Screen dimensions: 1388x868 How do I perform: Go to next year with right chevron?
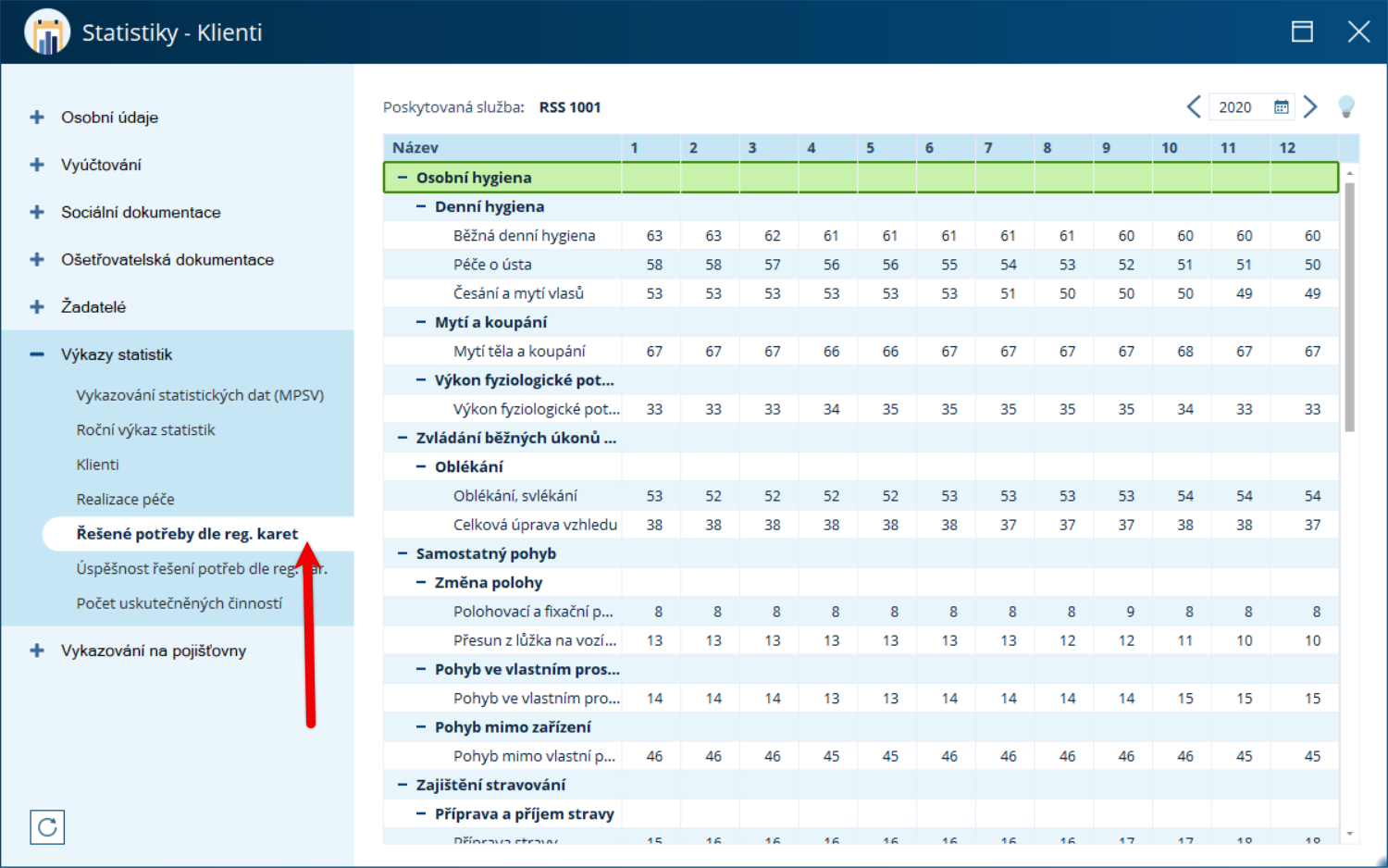point(1310,107)
